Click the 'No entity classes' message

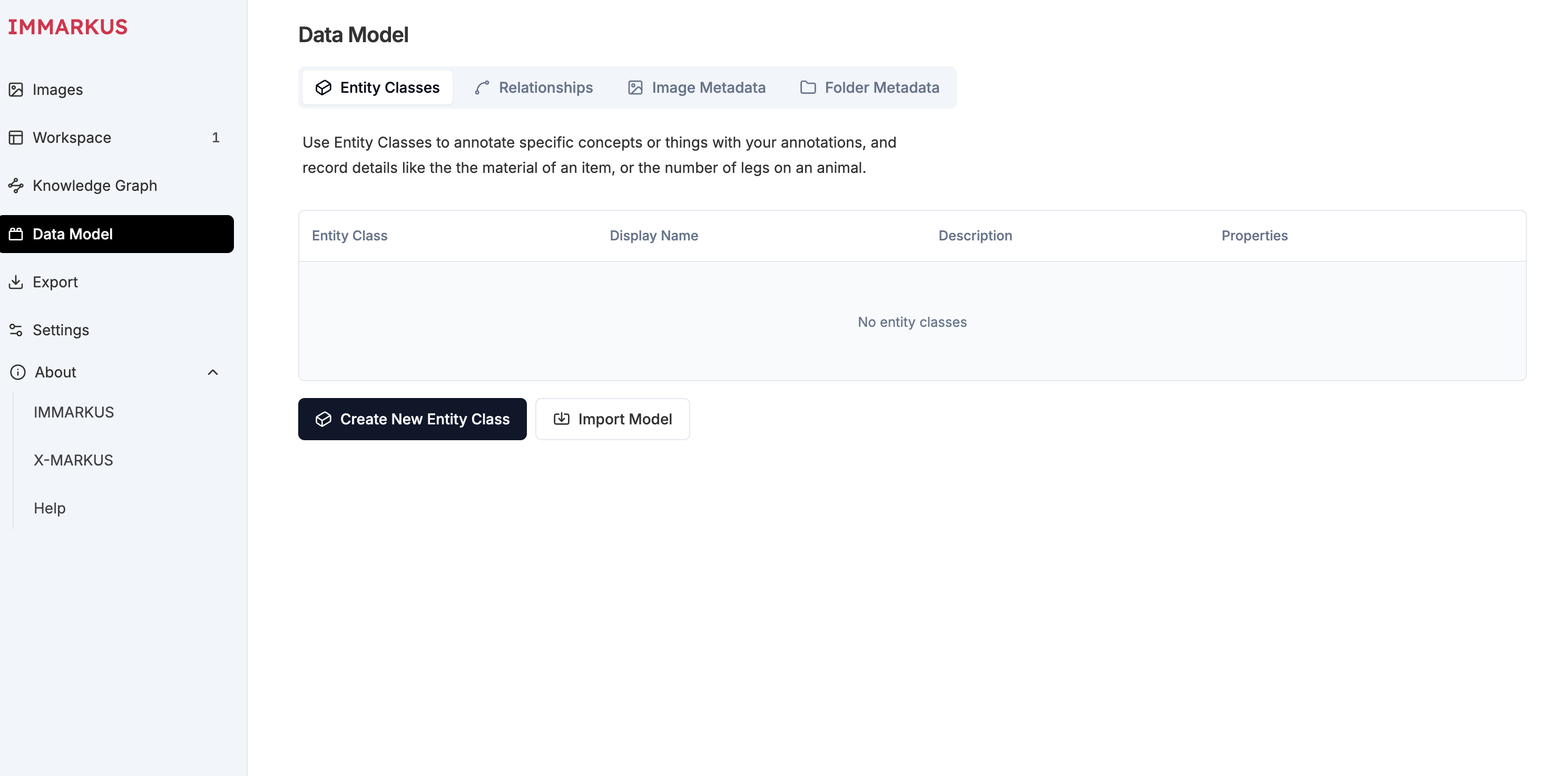[912, 322]
